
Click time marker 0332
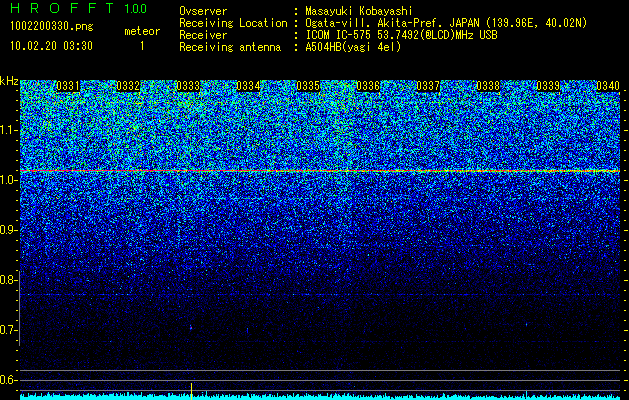point(128,86)
